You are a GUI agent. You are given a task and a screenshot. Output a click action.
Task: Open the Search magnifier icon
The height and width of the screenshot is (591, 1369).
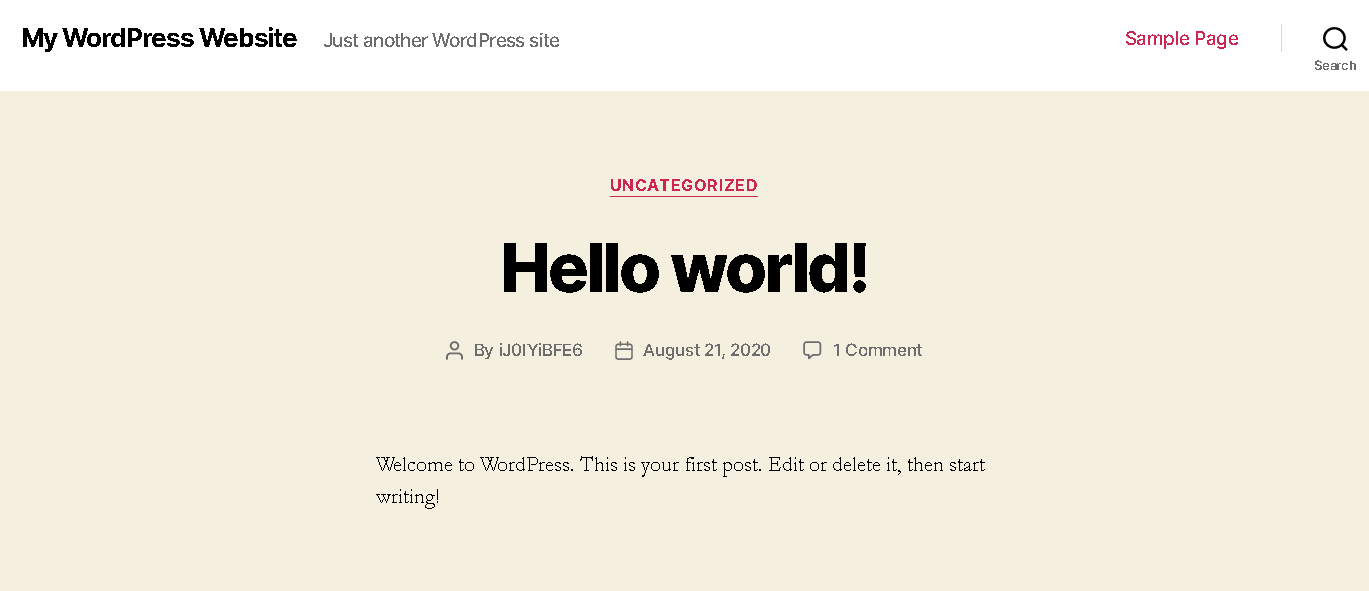1335,39
